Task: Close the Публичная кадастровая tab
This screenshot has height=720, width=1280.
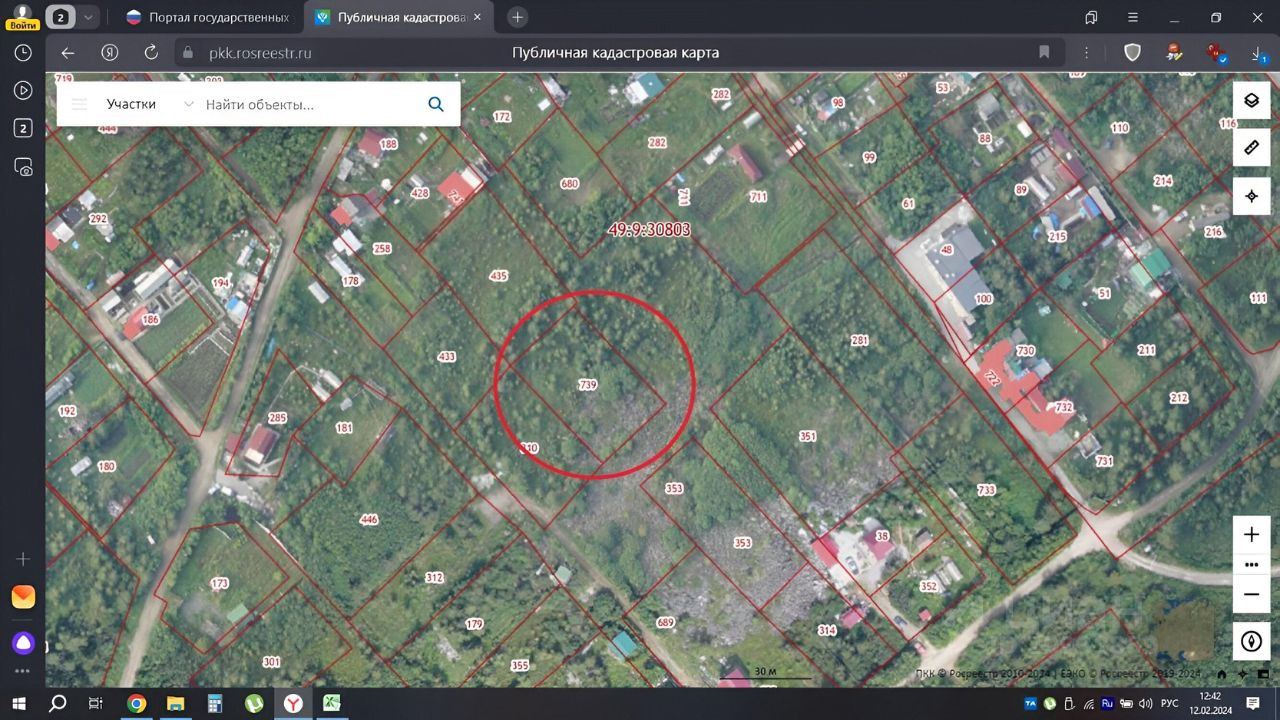Action: (476, 17)
